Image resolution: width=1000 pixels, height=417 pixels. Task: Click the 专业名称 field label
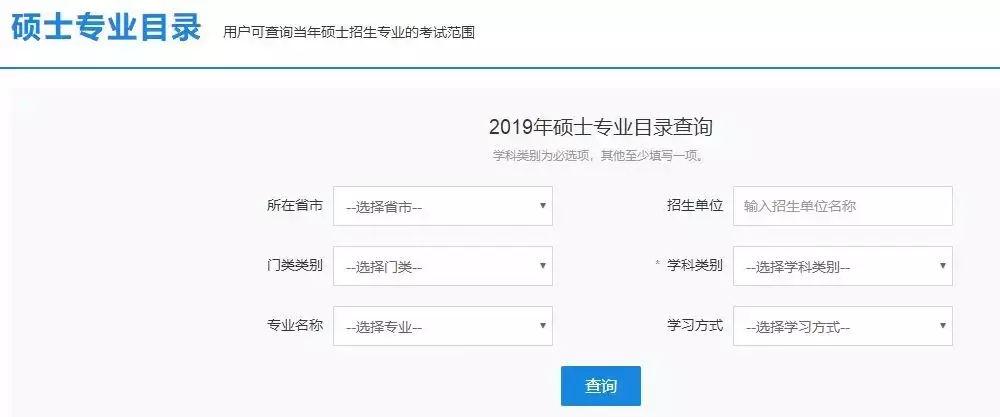click(295, 326)
